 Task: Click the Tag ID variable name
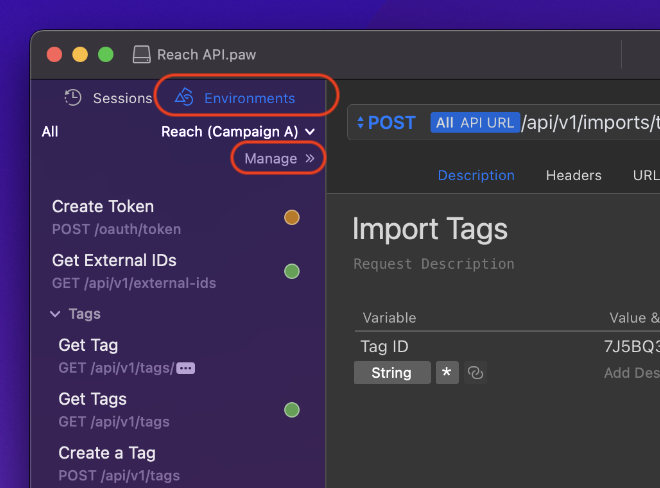pos(385,347)
